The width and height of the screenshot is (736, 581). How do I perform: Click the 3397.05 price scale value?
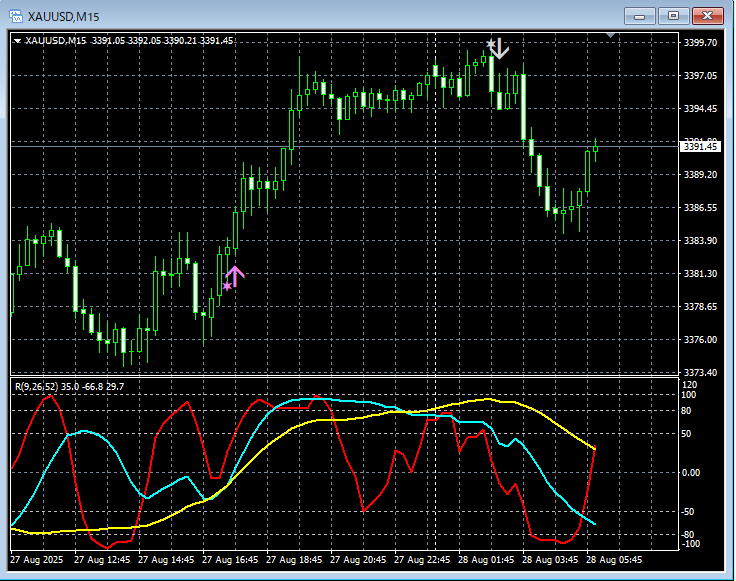click(x=700, y=76)
